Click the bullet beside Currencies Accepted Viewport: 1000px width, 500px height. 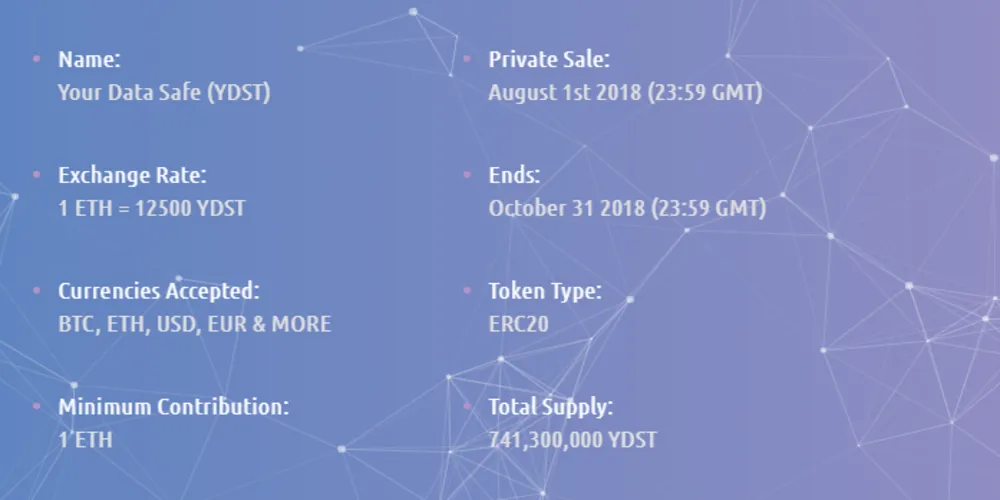coord(36,290)
